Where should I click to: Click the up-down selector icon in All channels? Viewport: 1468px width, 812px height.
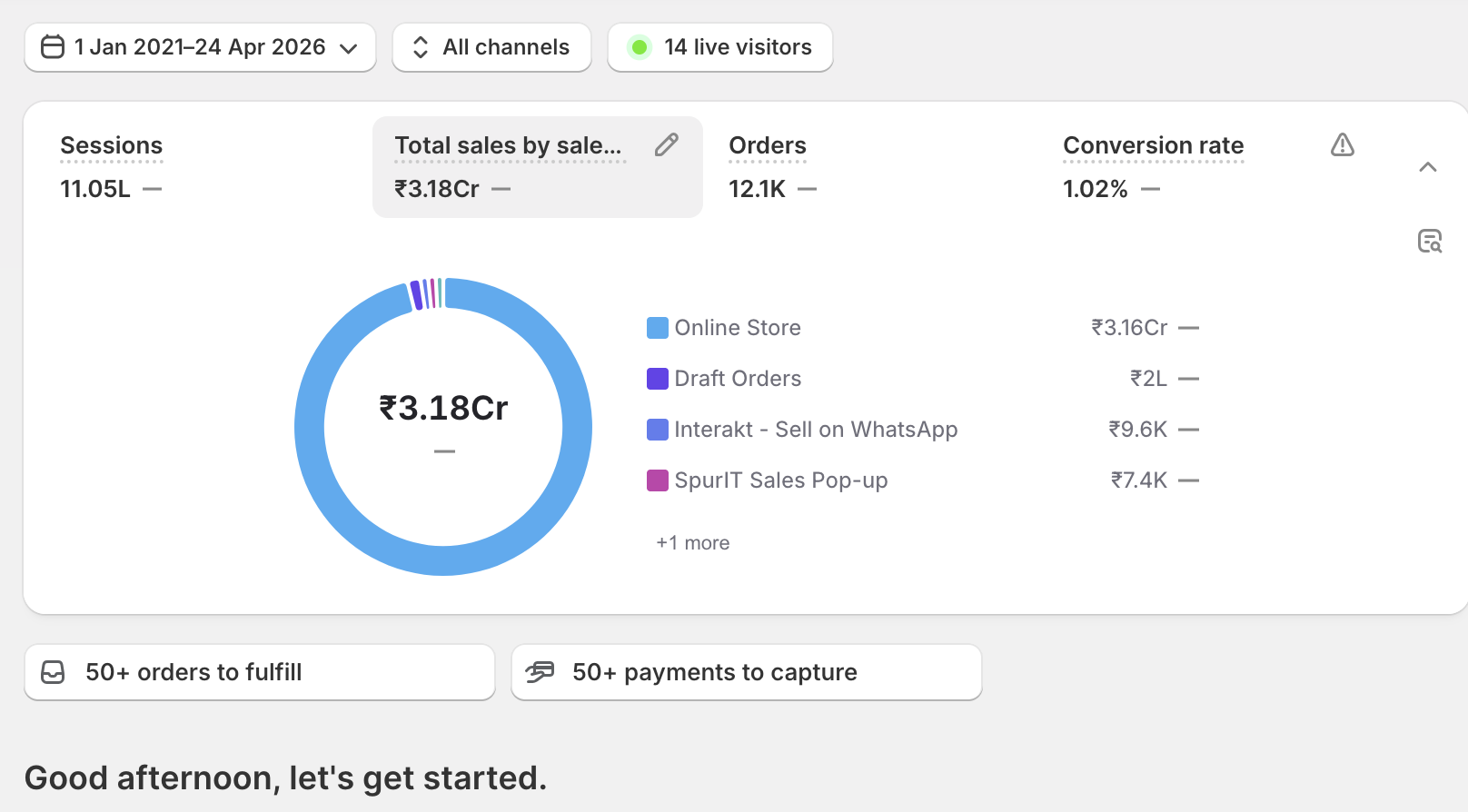point(421,47)
